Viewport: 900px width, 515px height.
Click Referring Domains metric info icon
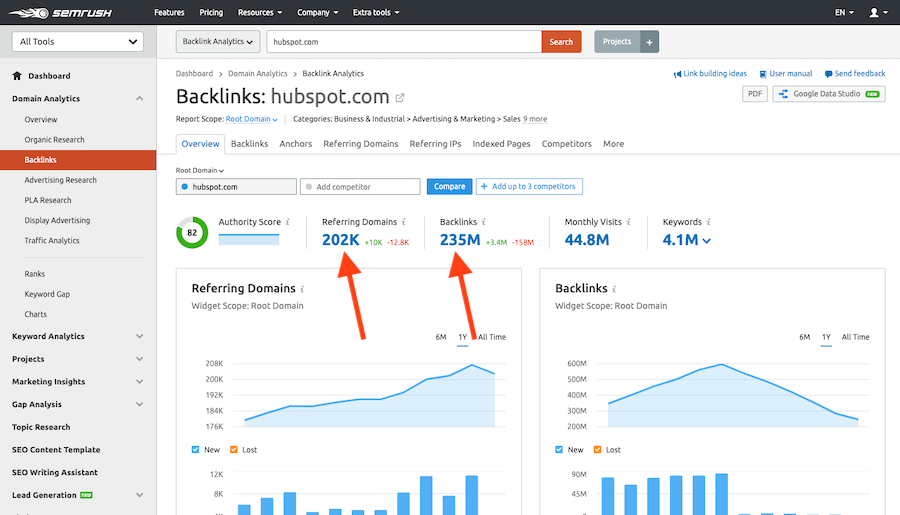pos(404,222)
